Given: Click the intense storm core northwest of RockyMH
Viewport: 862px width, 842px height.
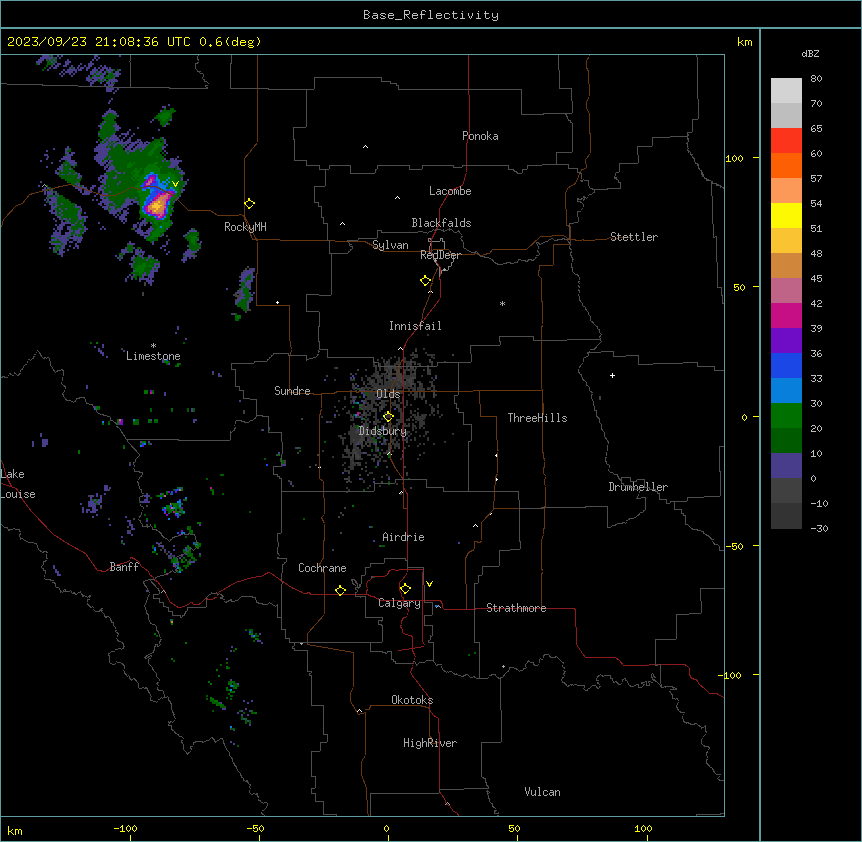Looking at the screenshot, I should click(x=157, y=205).
